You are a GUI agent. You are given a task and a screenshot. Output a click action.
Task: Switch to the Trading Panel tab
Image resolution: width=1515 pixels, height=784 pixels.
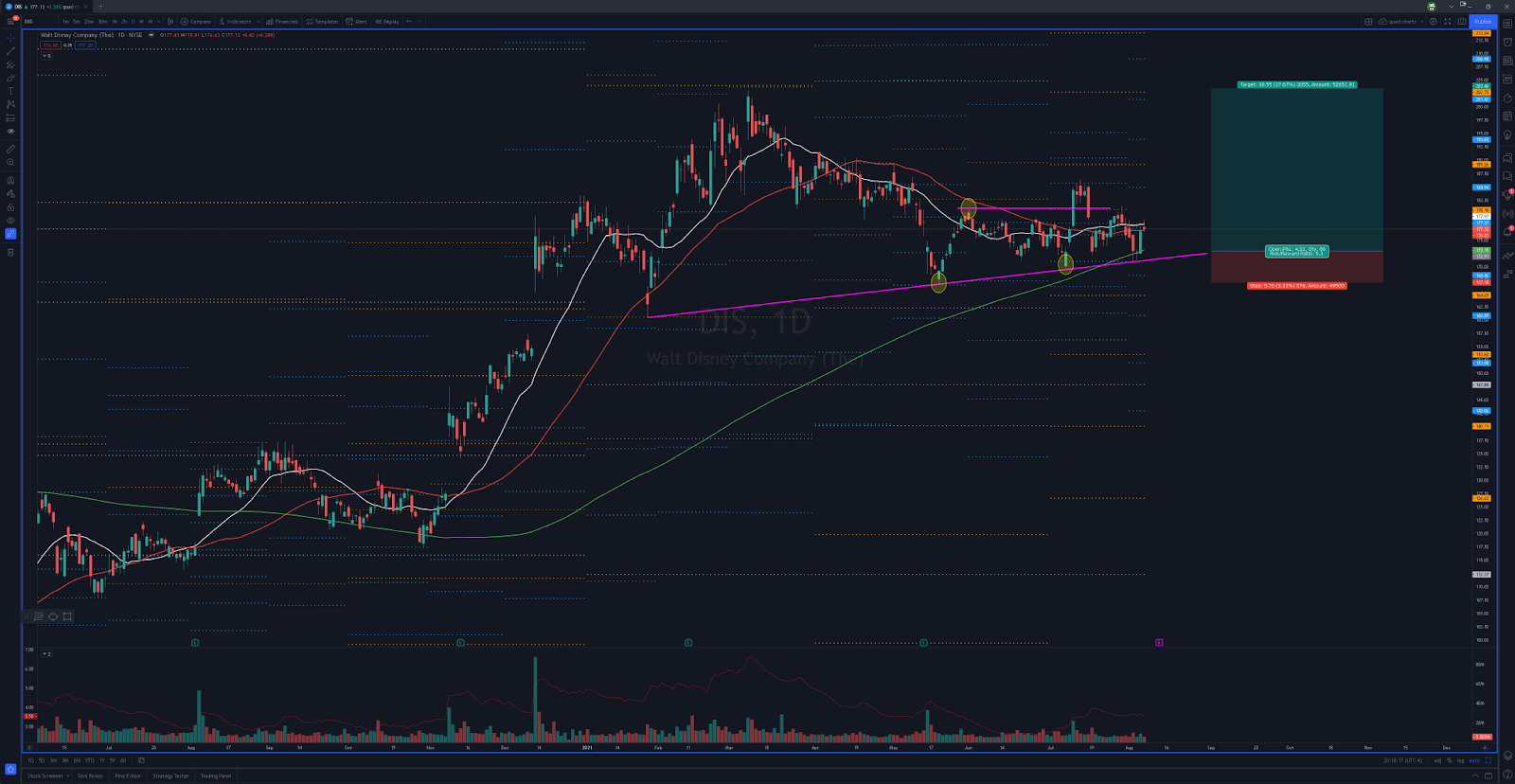tap(216, 775)
